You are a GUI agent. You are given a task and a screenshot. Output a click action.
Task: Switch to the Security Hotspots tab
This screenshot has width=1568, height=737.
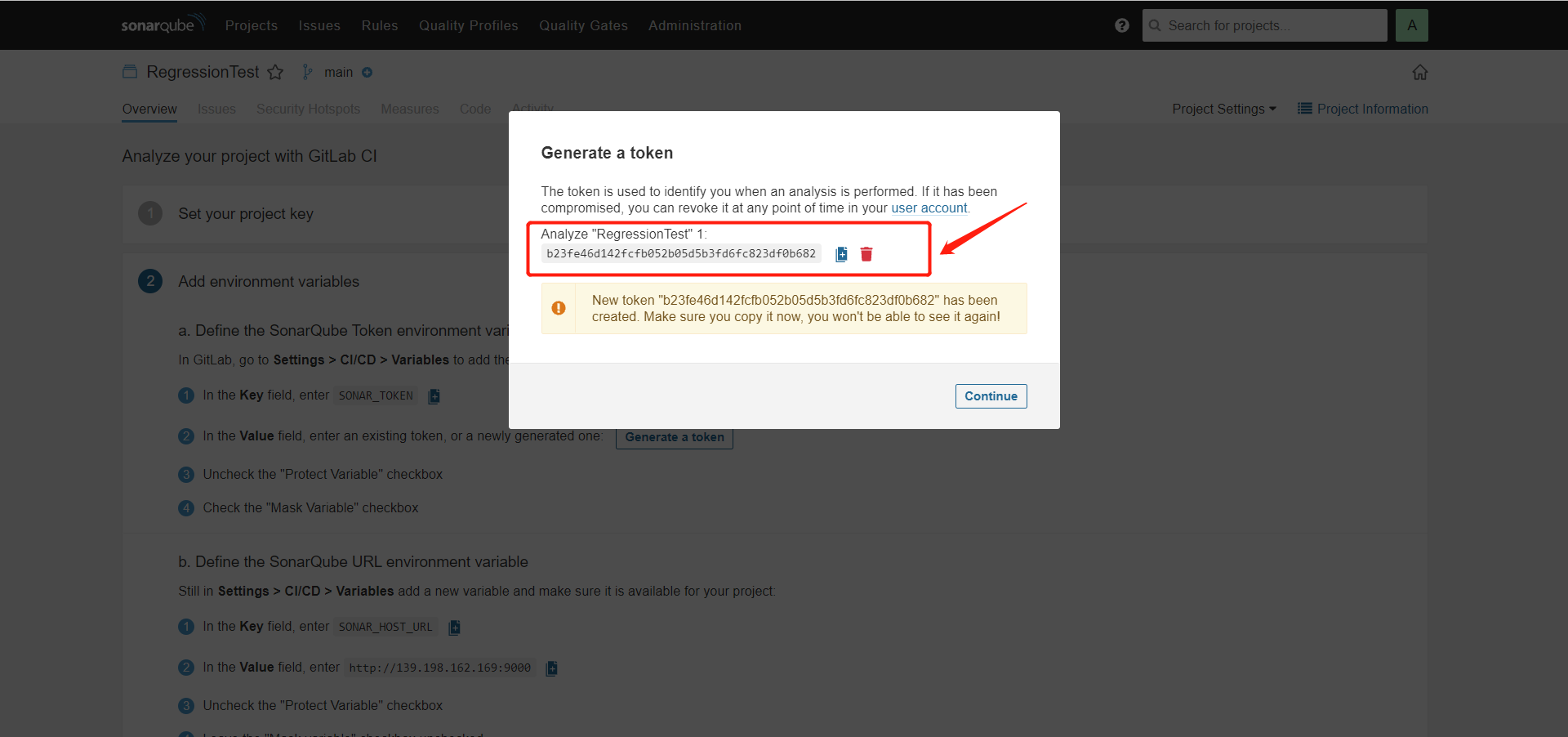point(308,109)
